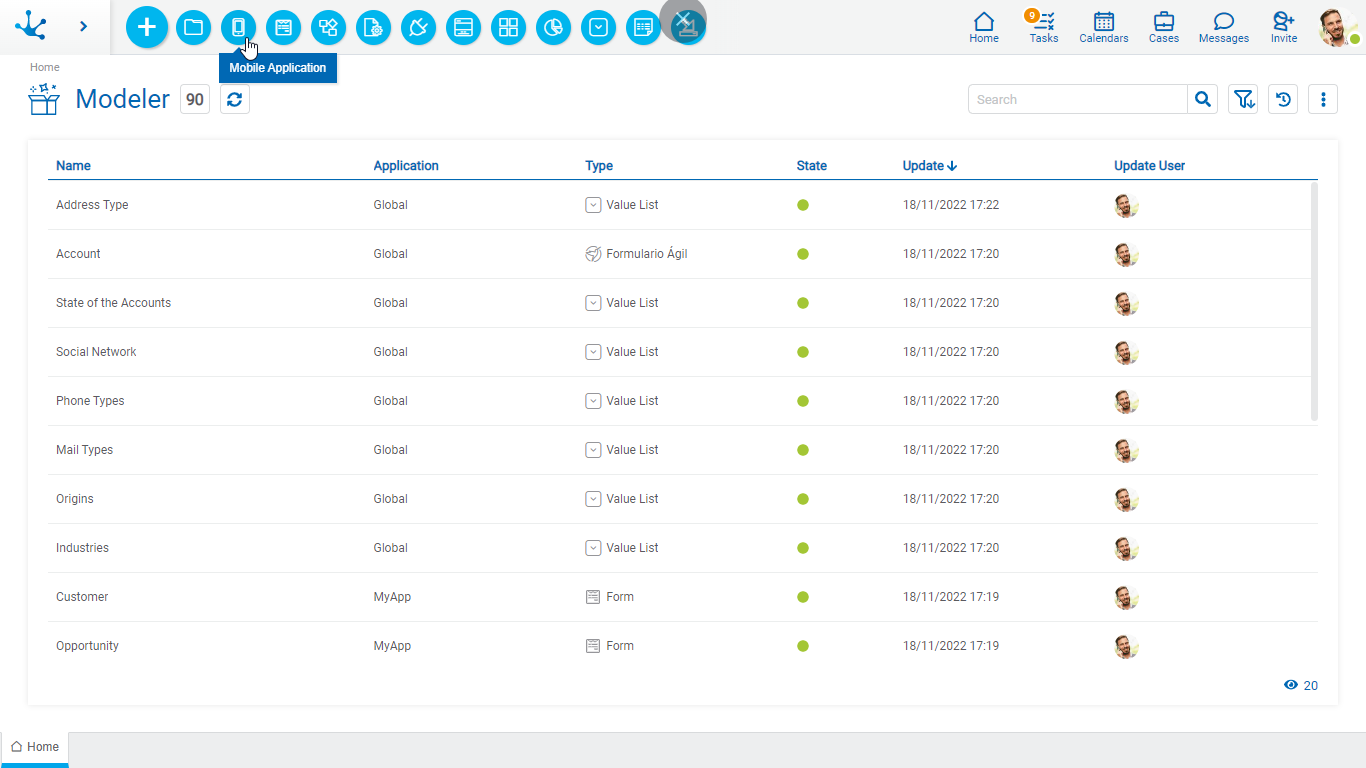The width and height of the screenshot is (1366, 768).
Task: Click the plus button to create new object
Action: click(x=147, y=27)
